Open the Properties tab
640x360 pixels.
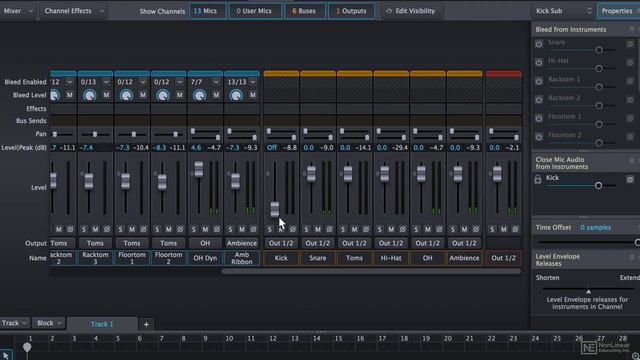click(x=618, y=11)
